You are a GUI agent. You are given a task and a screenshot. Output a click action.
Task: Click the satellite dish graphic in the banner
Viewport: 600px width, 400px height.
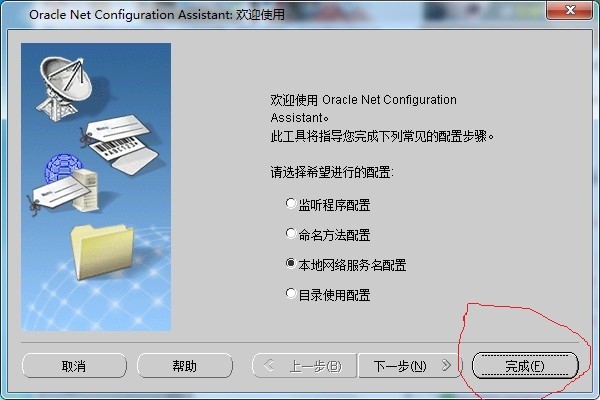pyautogui.click(x=64, y=88)
